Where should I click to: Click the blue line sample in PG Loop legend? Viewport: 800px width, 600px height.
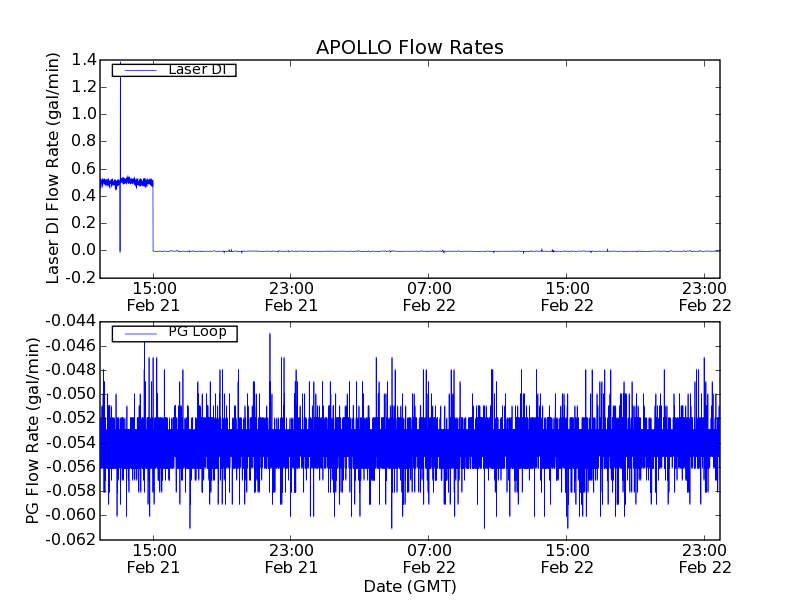pyautogui.click(x=137, y=333)
